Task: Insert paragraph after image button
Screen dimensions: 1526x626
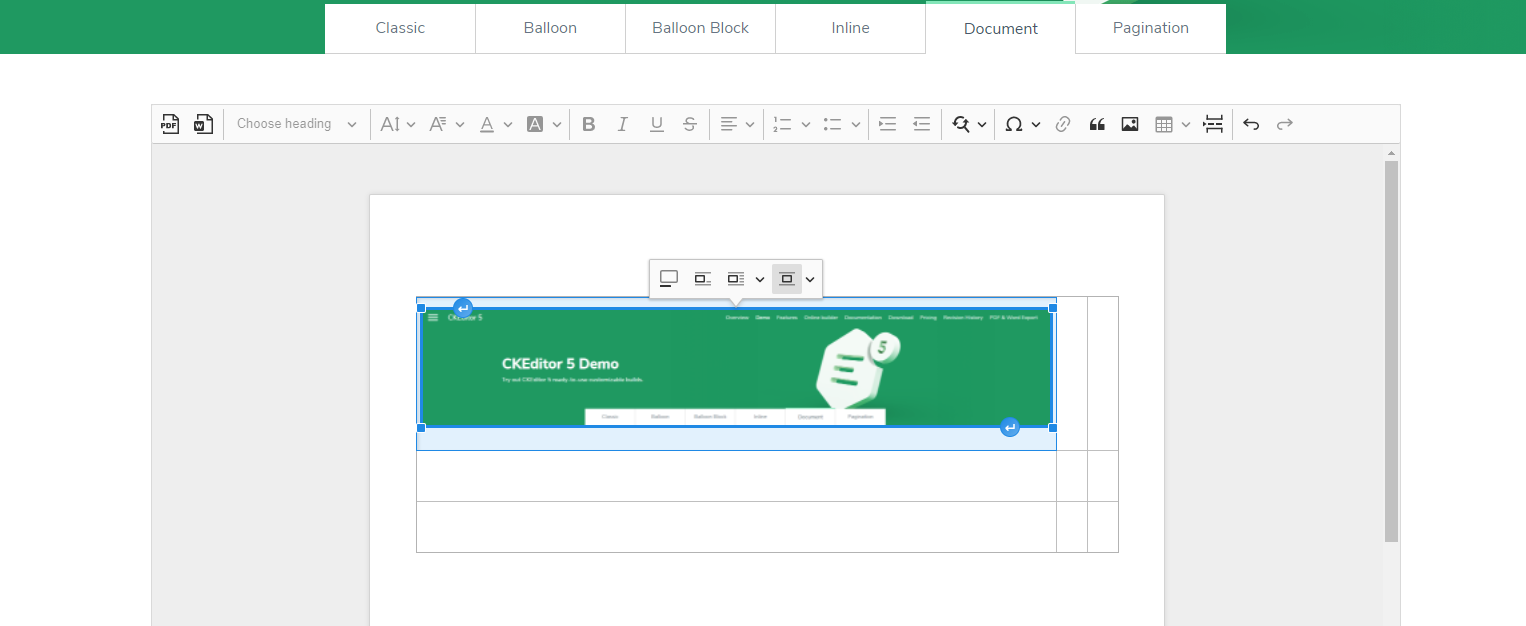Action: coord(1010,428)
